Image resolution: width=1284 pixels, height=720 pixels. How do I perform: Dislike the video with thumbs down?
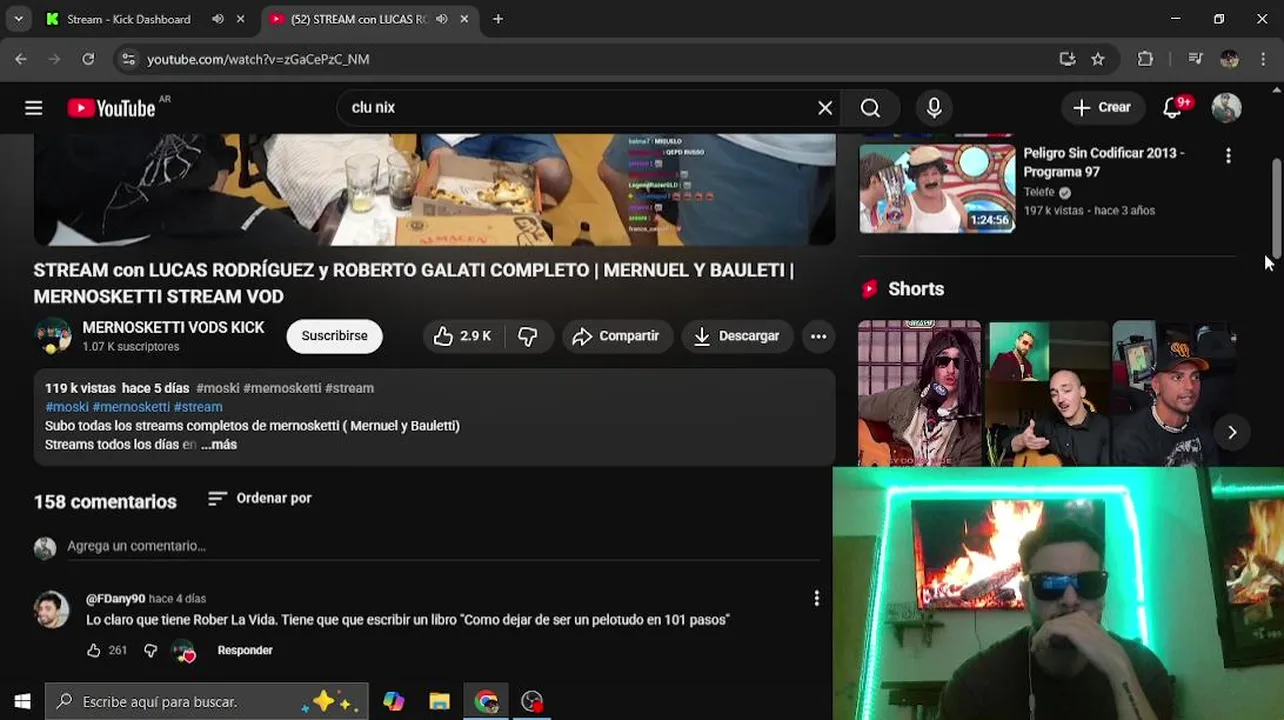pyautogui.click(x=527, y=336)
